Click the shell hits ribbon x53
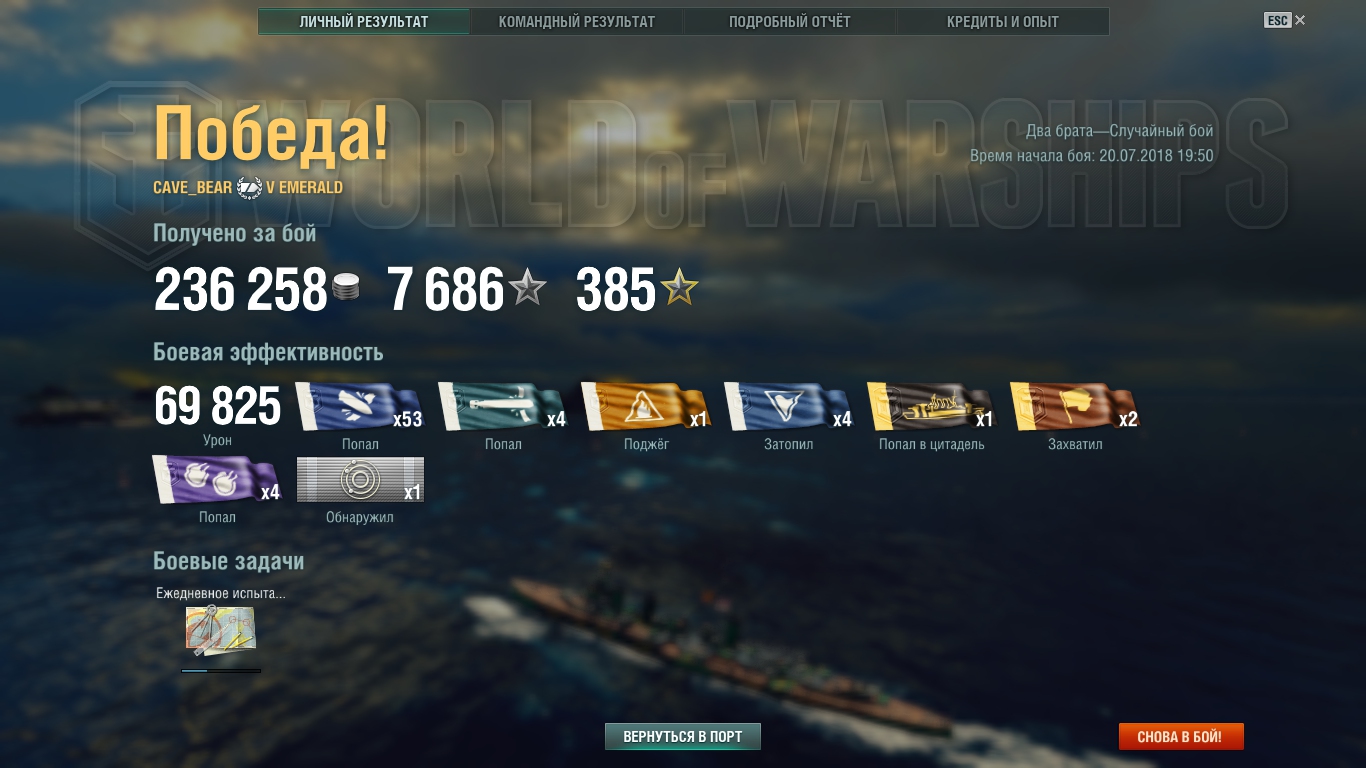 360,406
